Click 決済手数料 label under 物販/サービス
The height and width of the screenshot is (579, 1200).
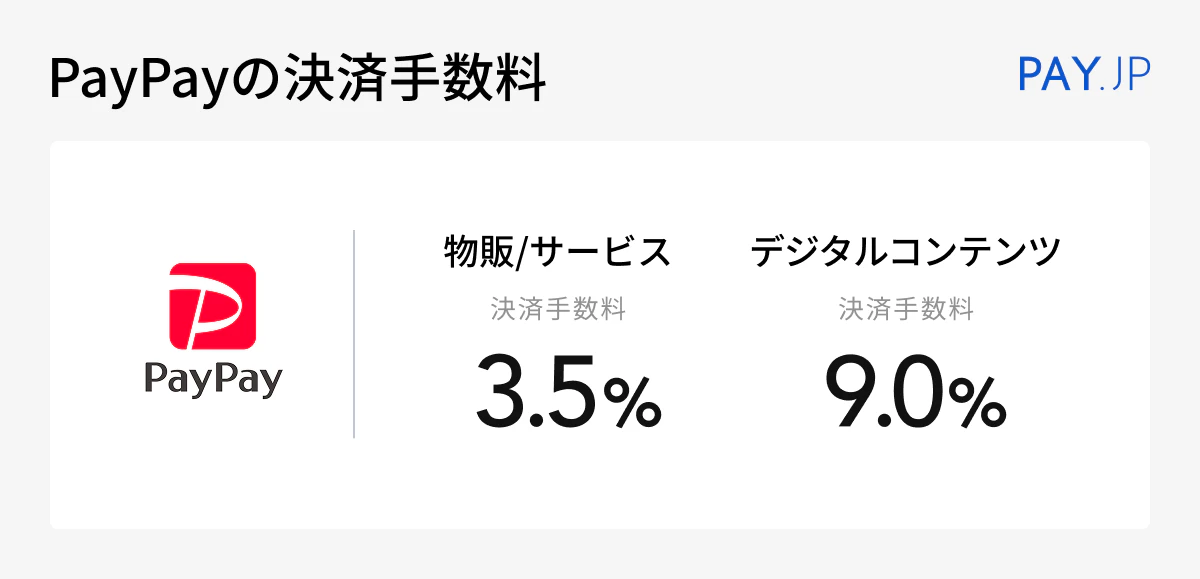[x=558, y=310]
